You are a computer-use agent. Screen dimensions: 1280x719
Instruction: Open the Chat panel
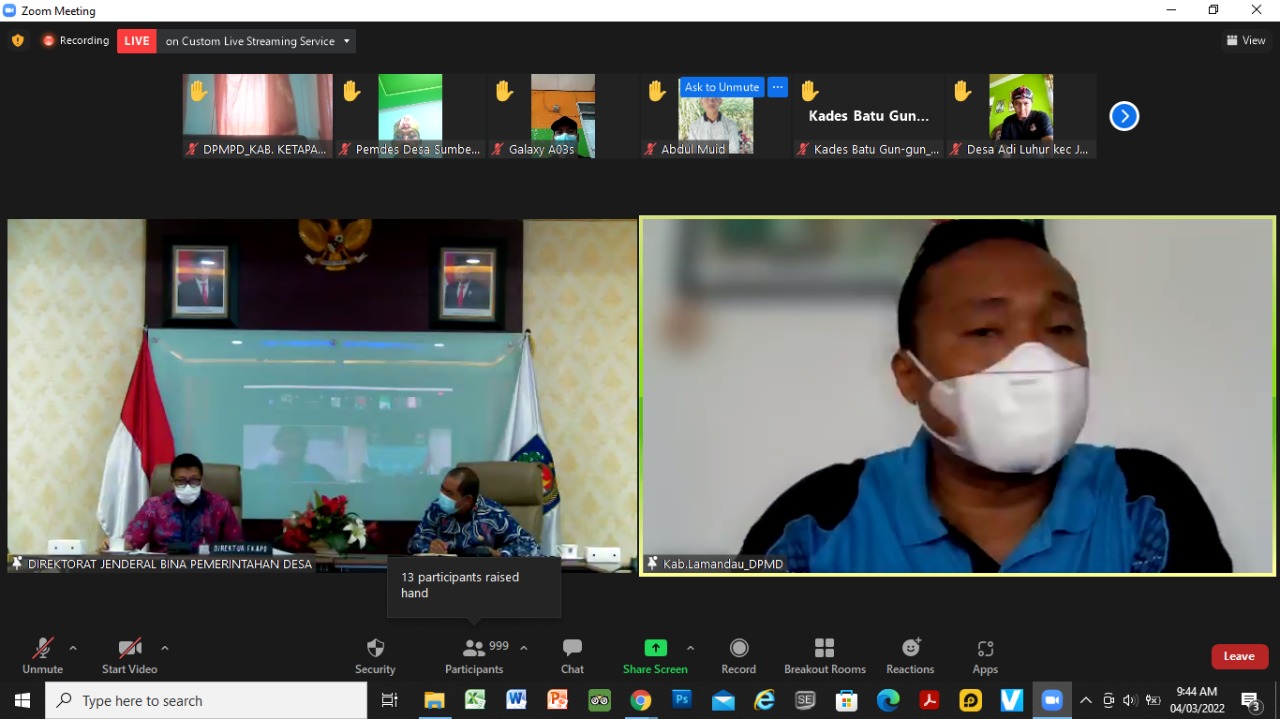point(572,655)
